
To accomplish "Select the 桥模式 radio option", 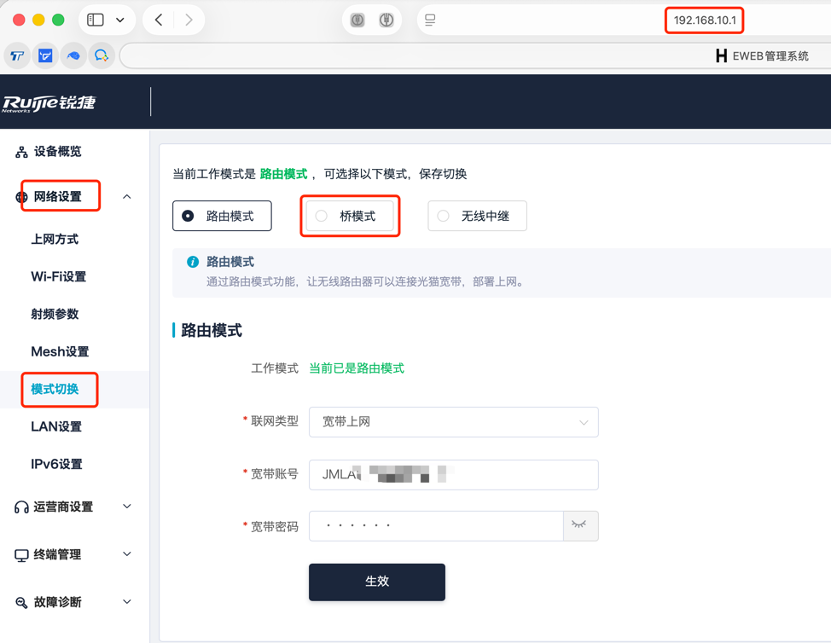I will click(350, 216).
